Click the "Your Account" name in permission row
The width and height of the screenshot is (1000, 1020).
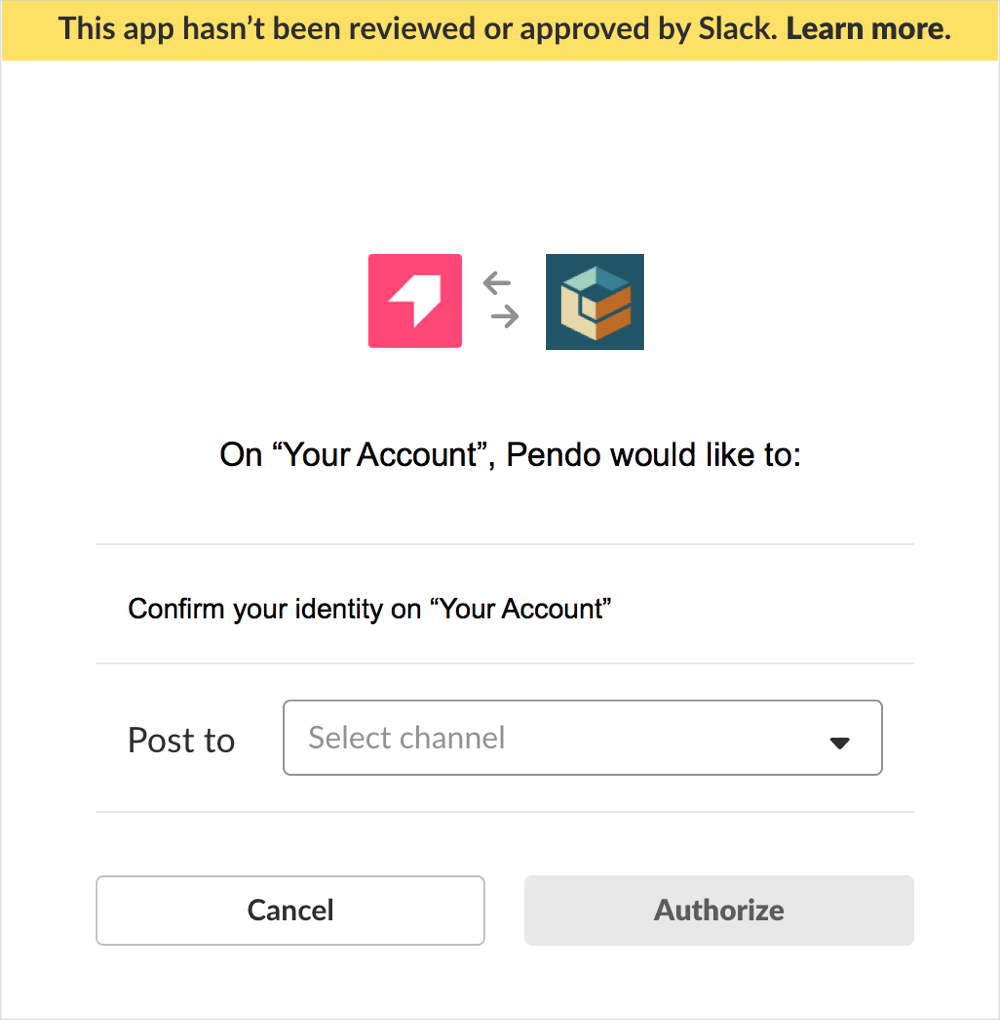tap(520, 608)
